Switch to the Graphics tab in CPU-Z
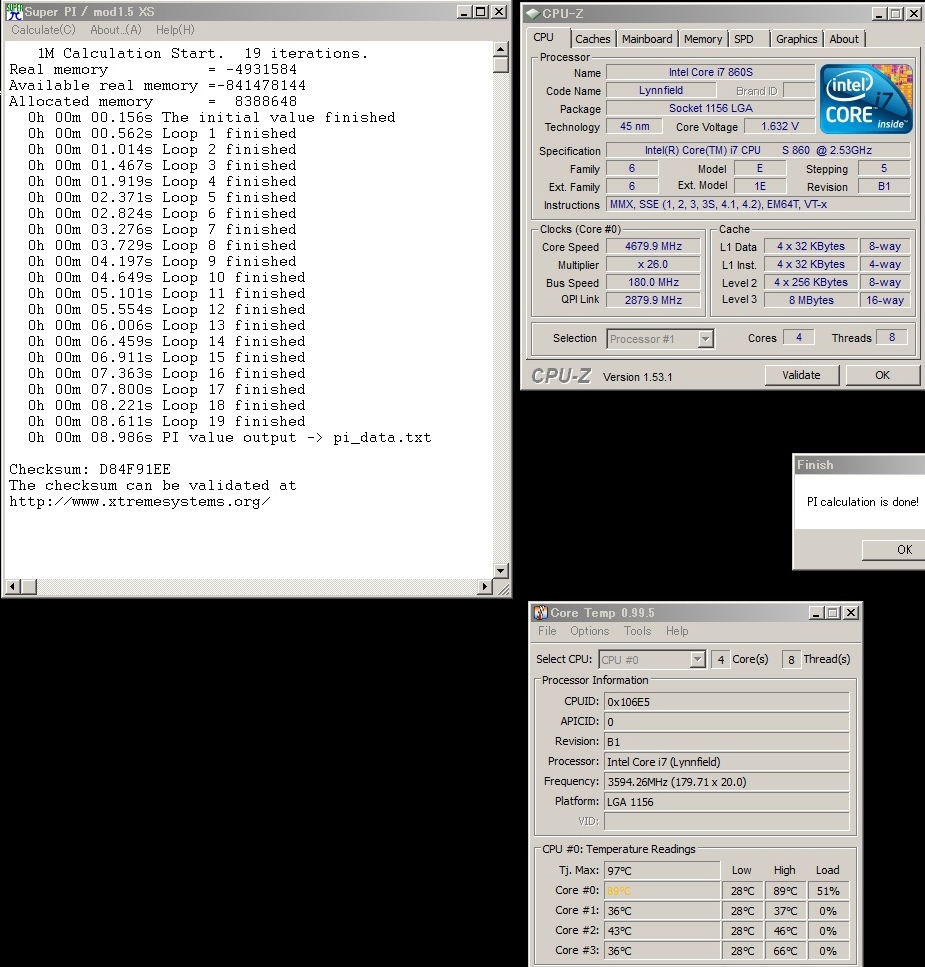Screen dimensions: 925x967 pyautogui.click(x=796, y=39)
